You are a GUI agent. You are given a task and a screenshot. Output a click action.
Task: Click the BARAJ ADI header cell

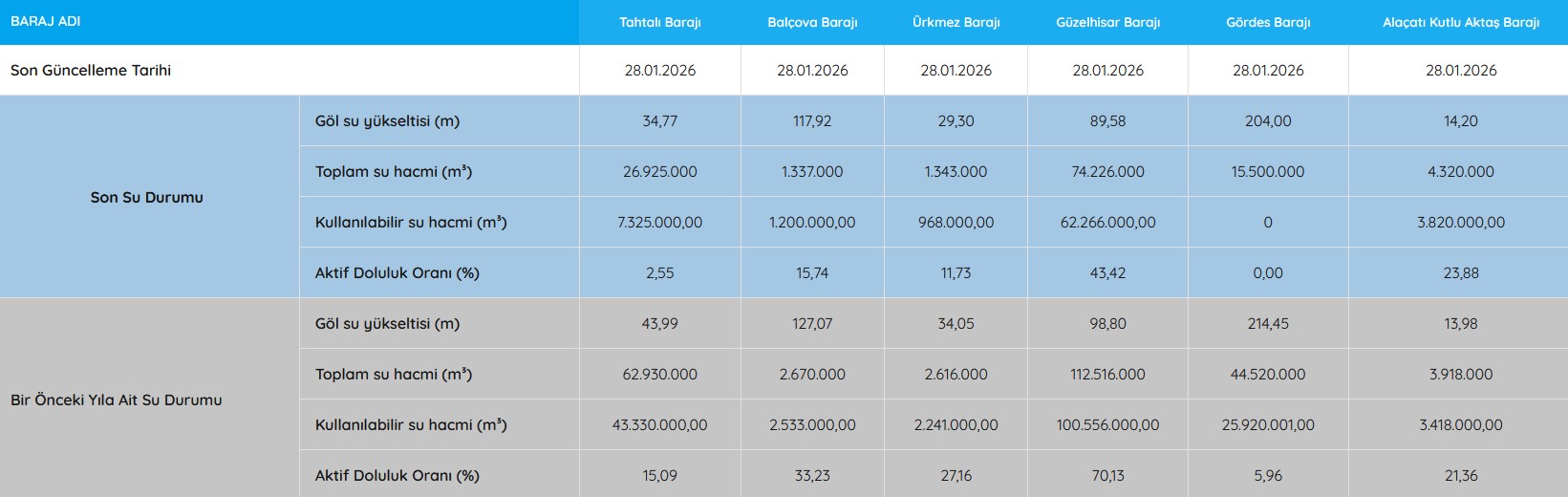46,21
